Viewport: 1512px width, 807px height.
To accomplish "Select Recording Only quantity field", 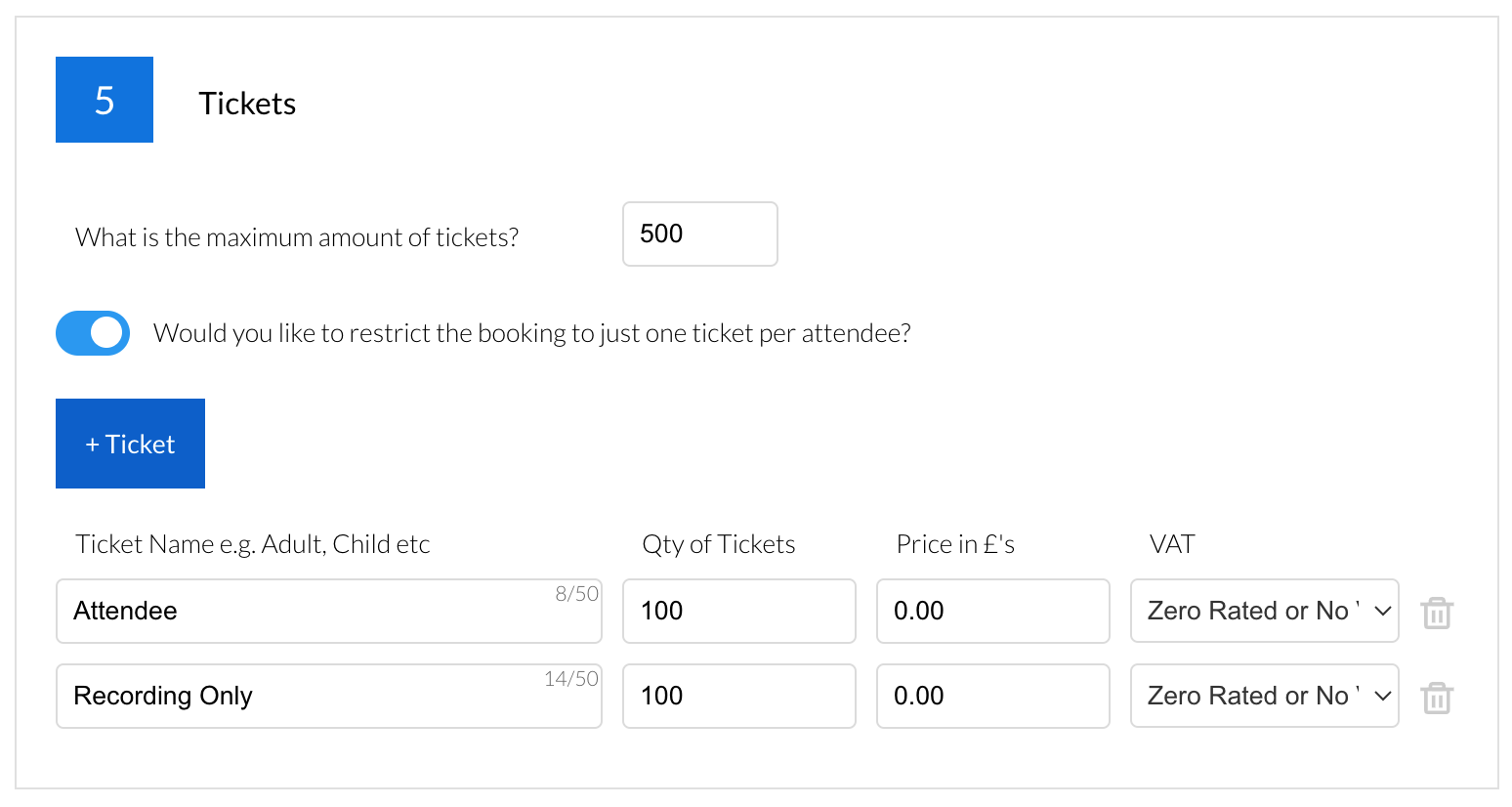I will 738,697.
